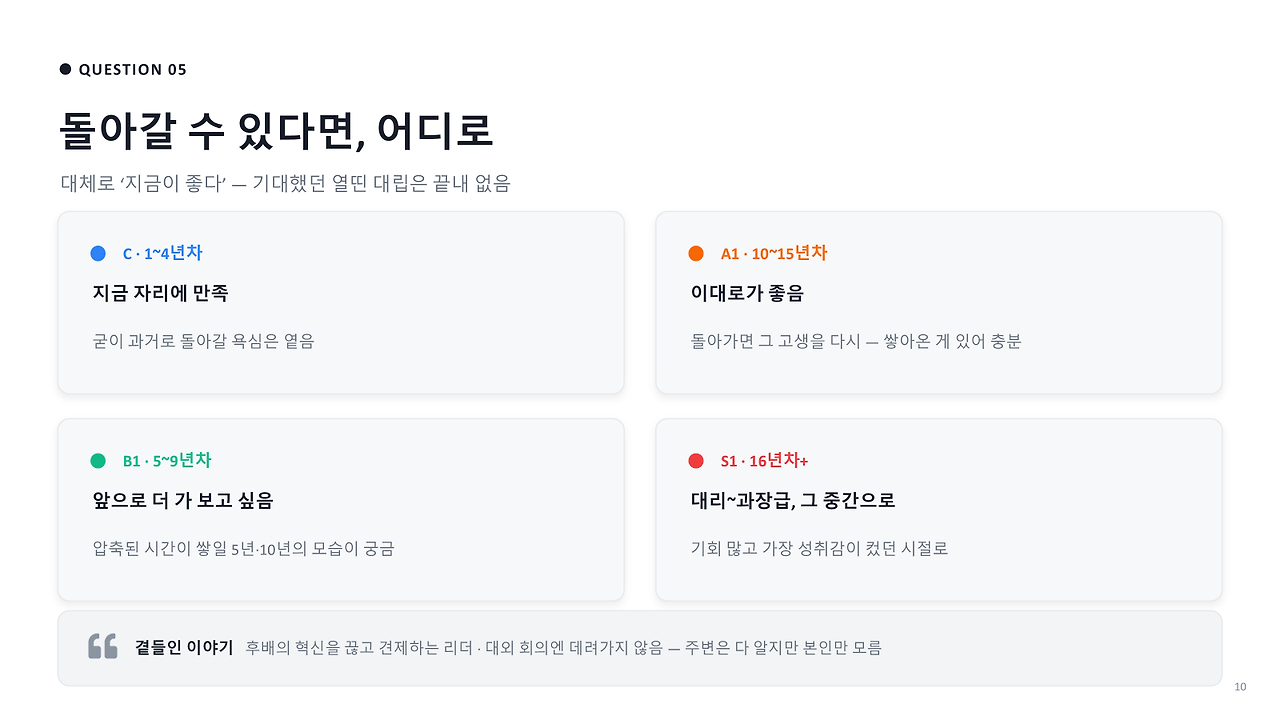1280x720 pixels.
Task: Click the subtitle starting with 대체로
Action: click(x=285, y=184)
